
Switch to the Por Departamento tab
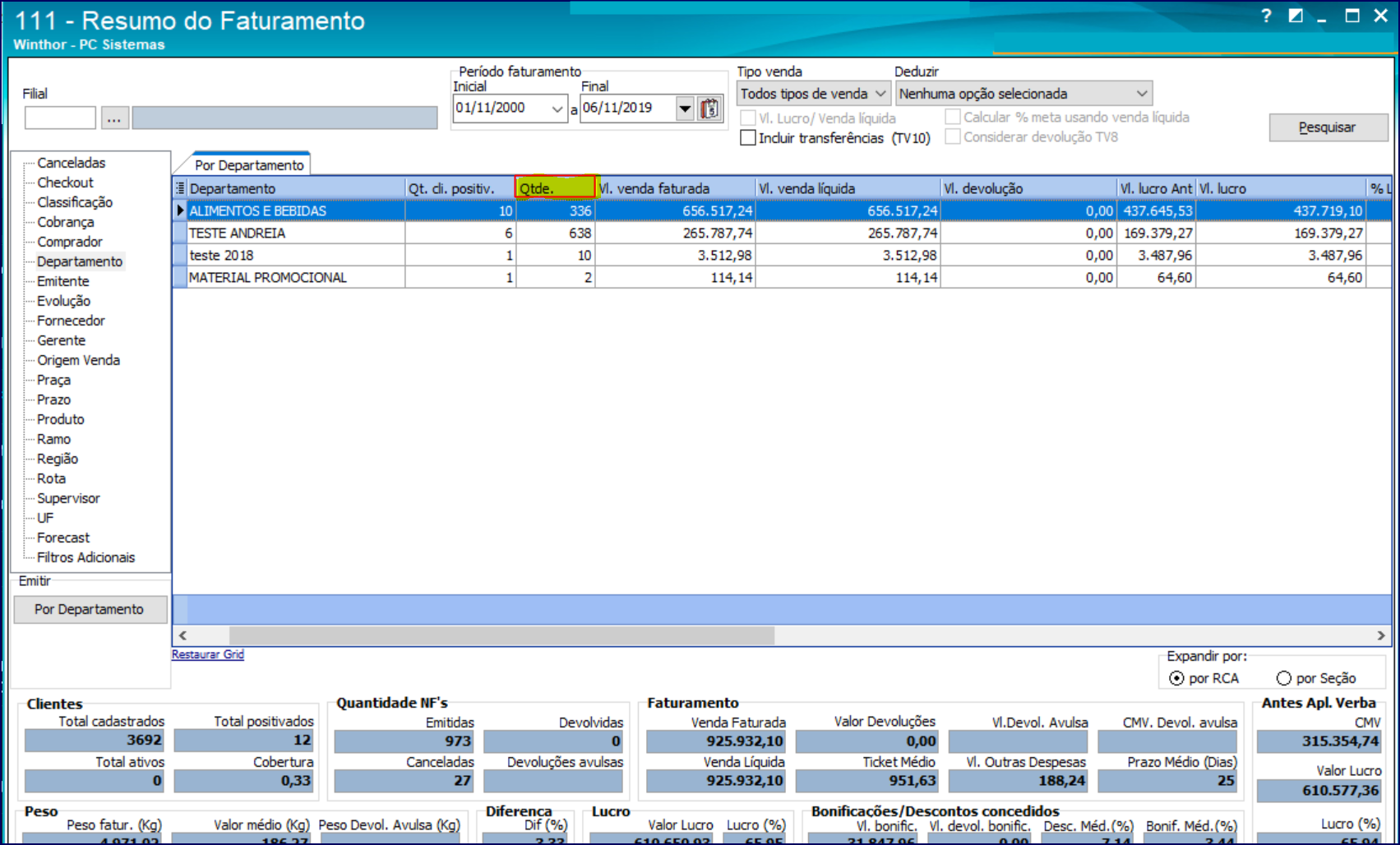(249, 165)
